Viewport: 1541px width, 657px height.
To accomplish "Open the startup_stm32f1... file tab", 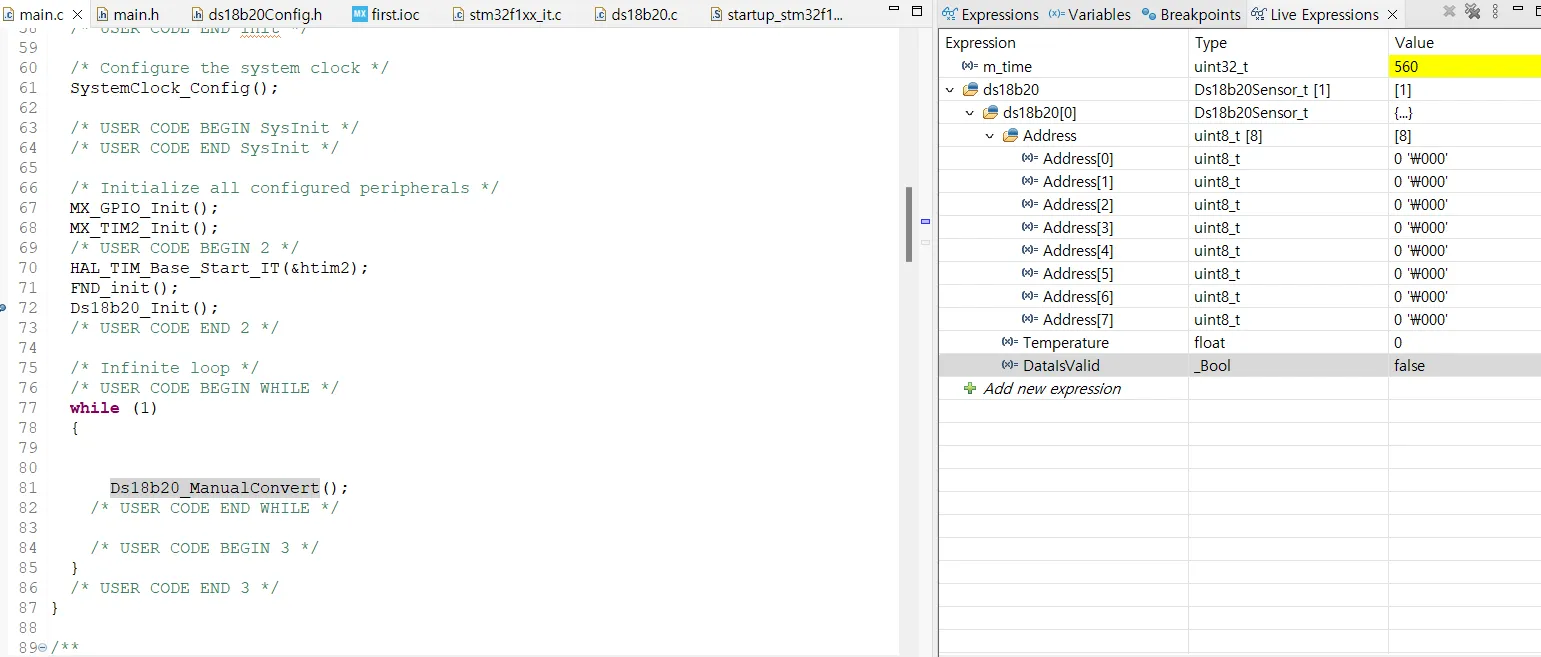I will pyautogui.click(x=776, y=14).
